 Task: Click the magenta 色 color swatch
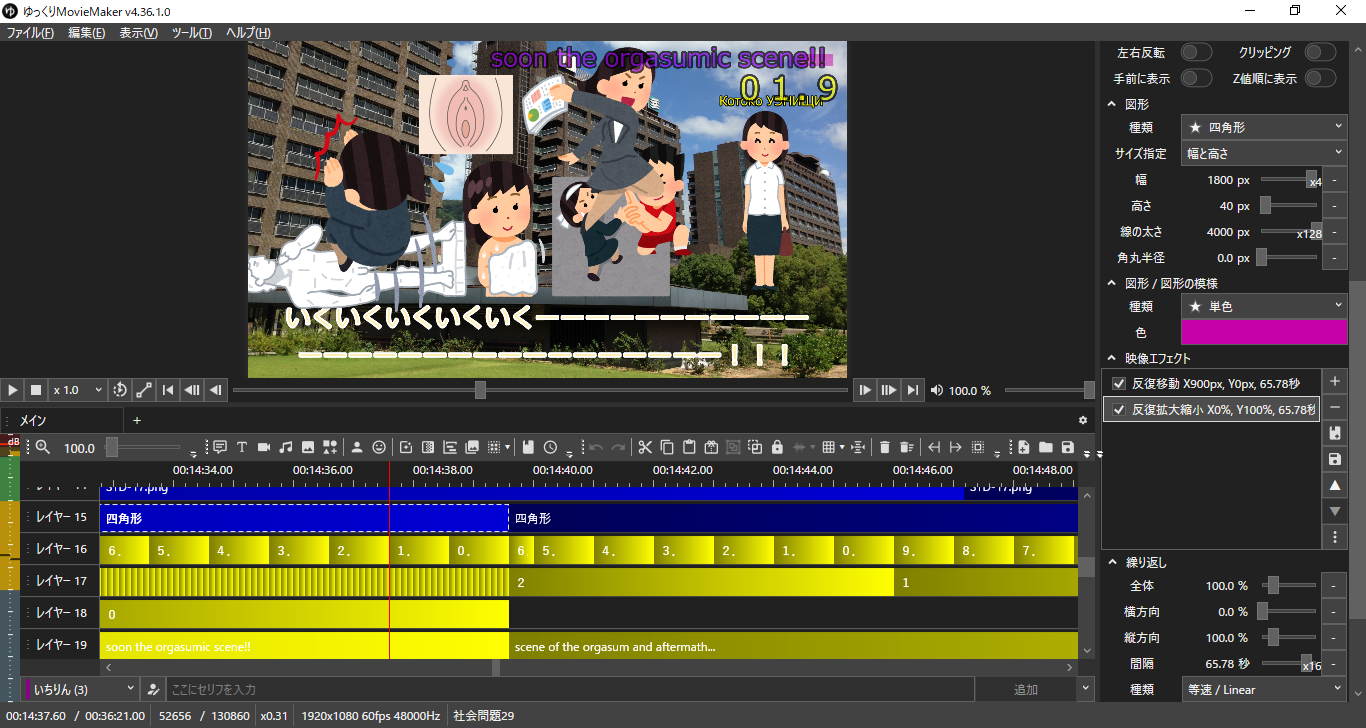(x=1264, y=332)
